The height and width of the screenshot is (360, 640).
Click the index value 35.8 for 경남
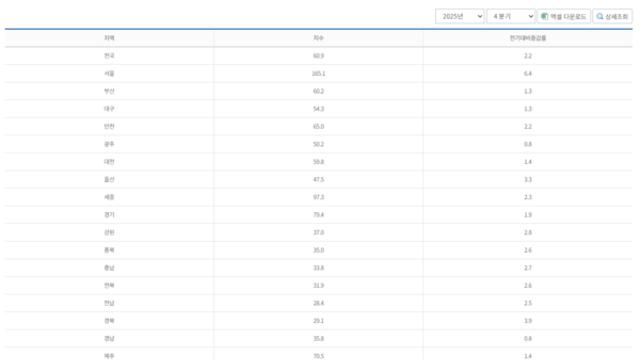click(x=318, y=338)
